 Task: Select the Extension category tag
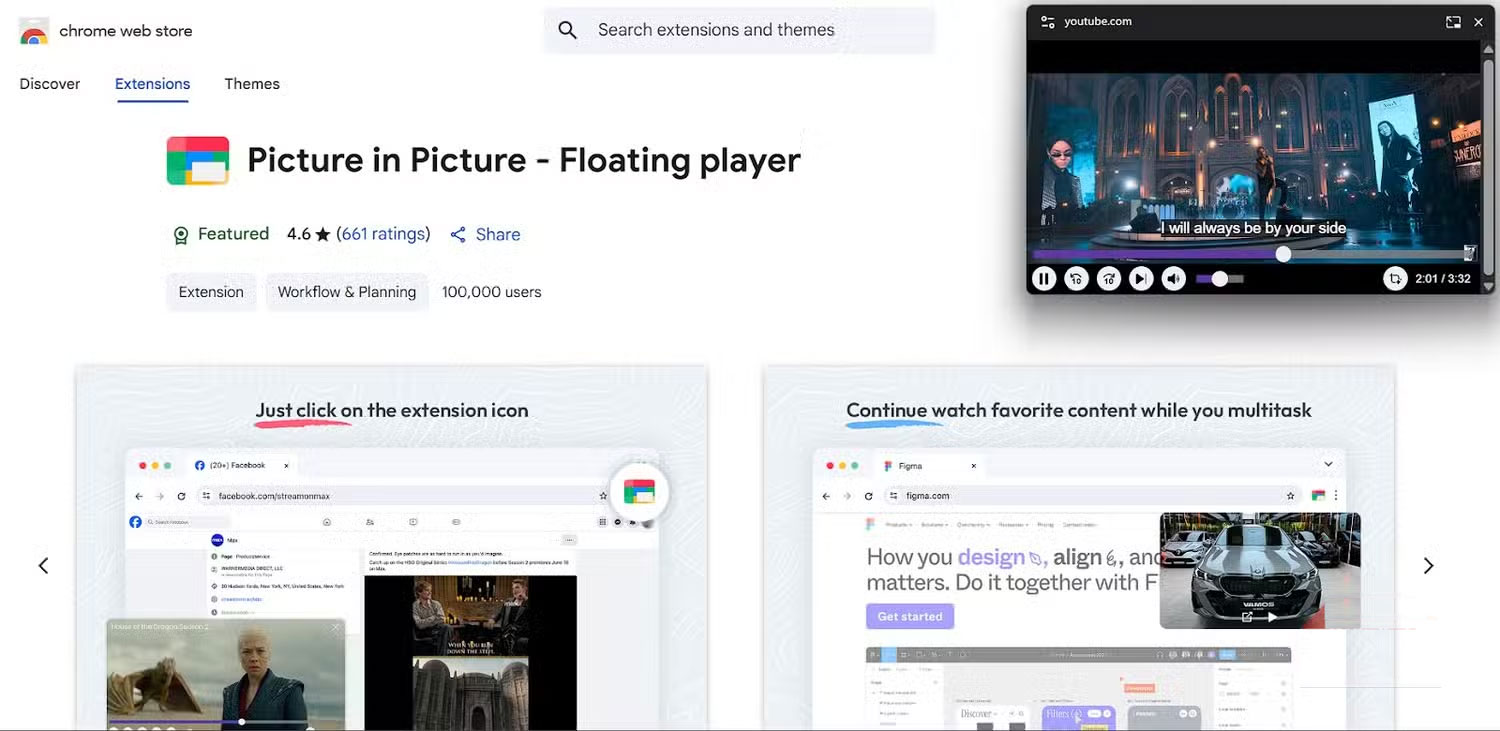click(x=210, y=291)
